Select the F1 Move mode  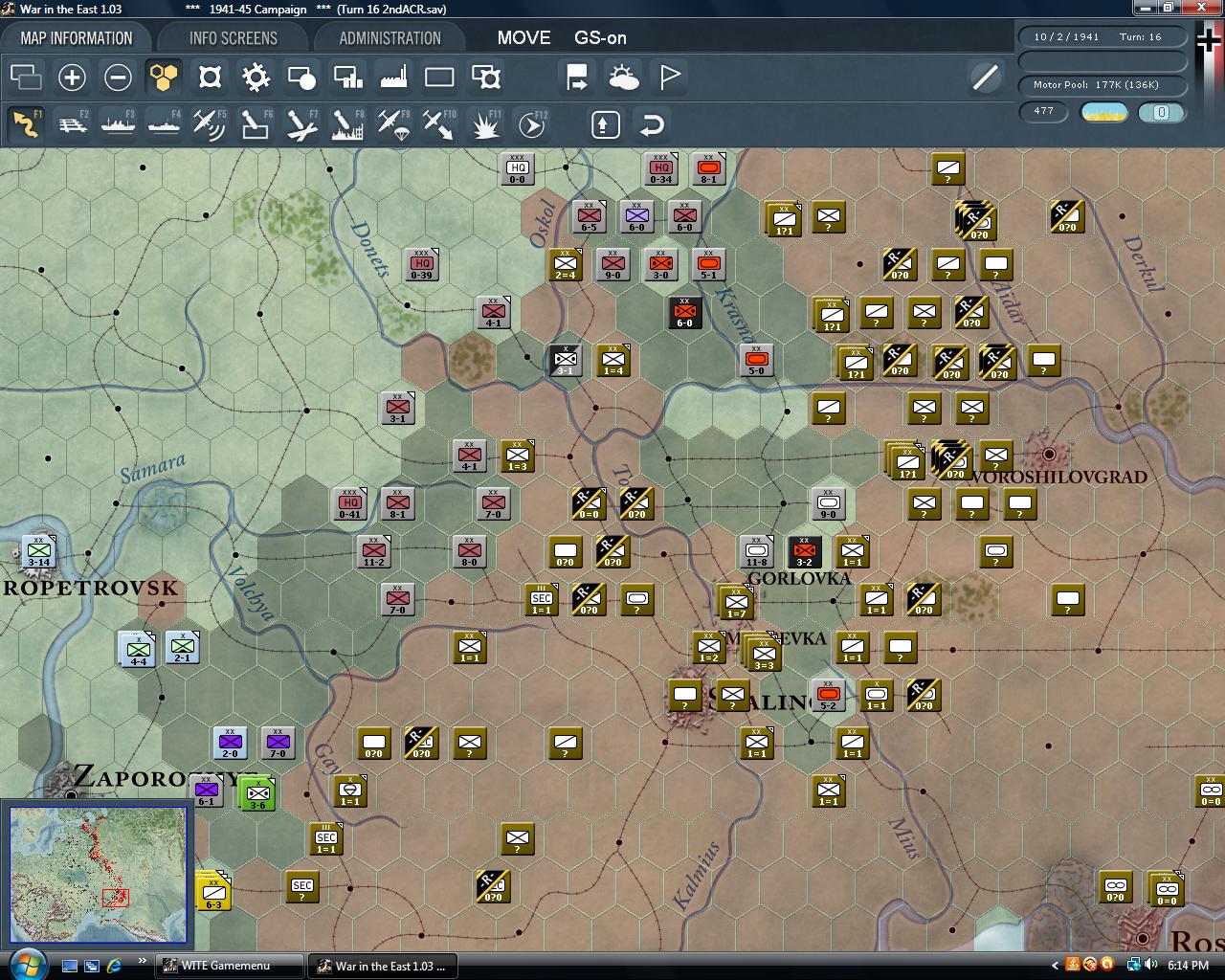click(26, 124)
